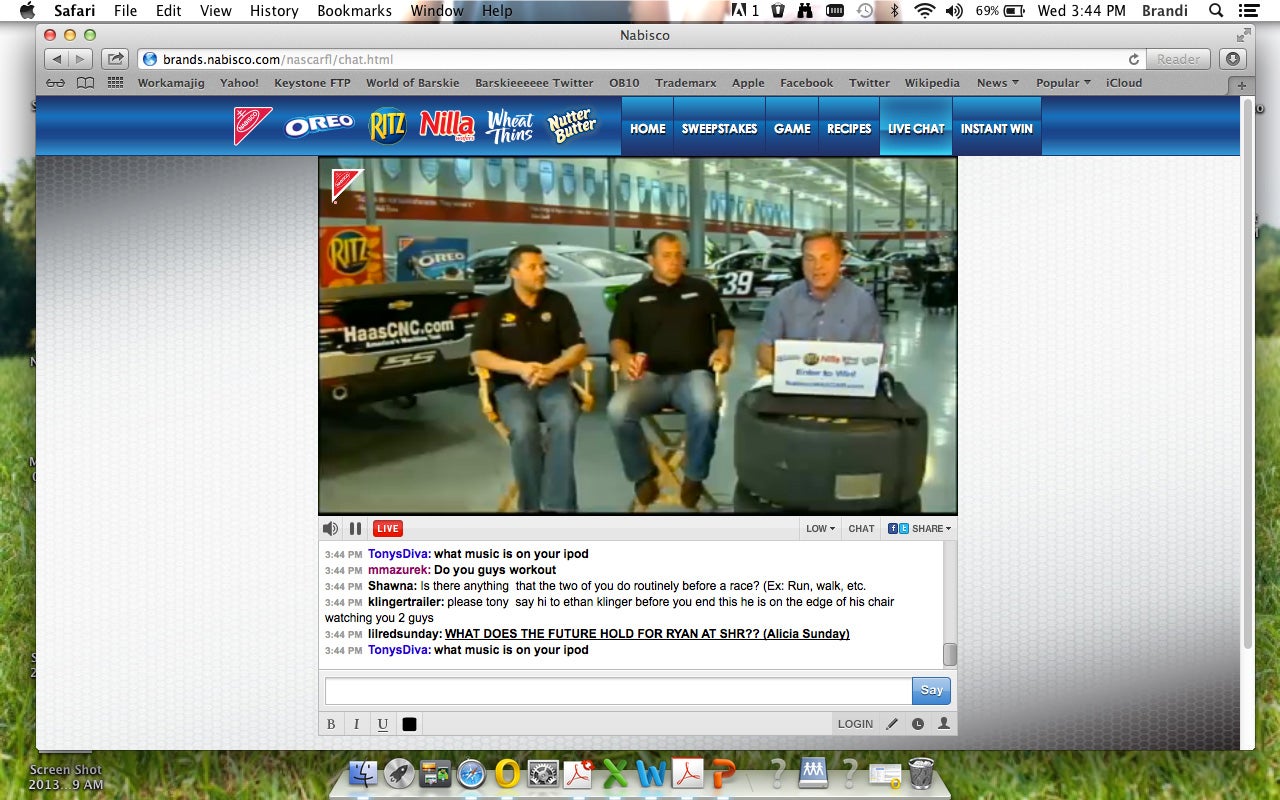Show bookmarks with the book icon
Viewport: 1280px width, 800px height.
(86, 83)
